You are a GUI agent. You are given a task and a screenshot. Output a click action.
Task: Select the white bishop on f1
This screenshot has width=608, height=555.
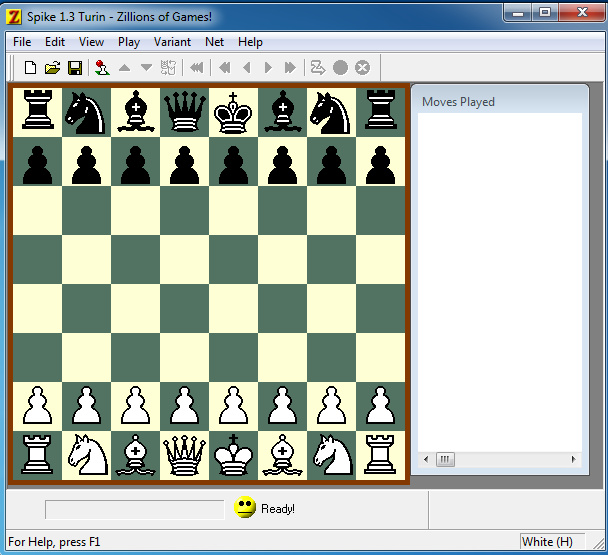pos(282,455)
